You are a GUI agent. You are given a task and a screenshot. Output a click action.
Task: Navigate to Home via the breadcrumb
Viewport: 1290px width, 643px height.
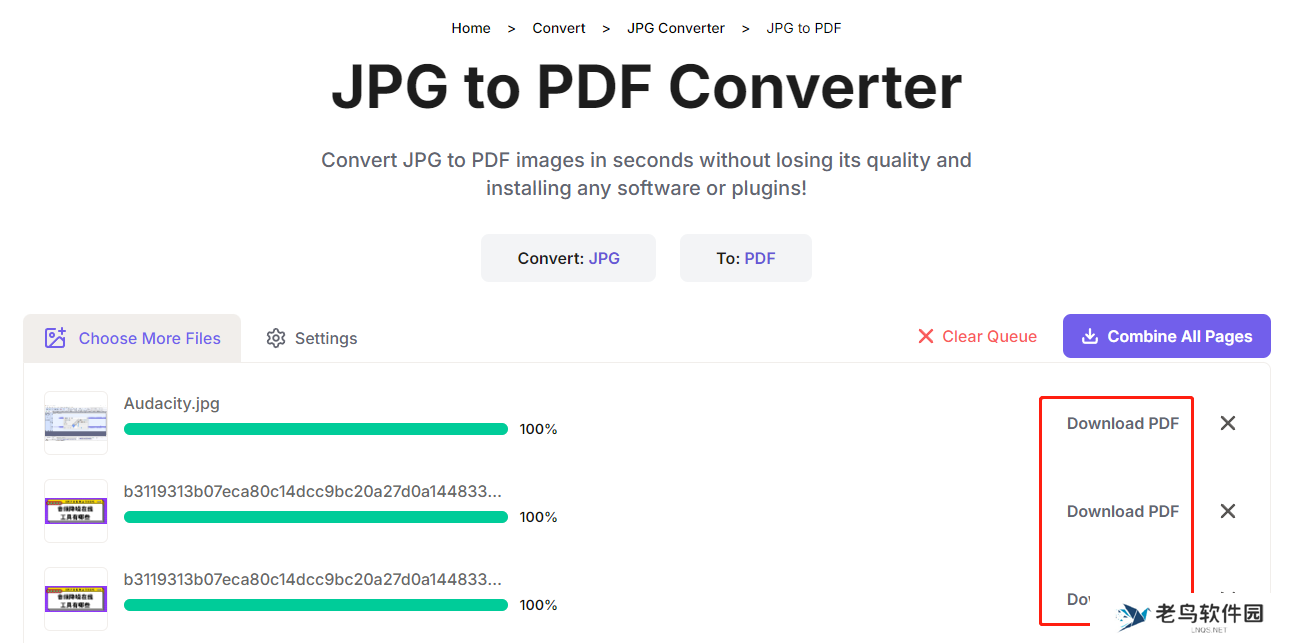click(471, 28)
